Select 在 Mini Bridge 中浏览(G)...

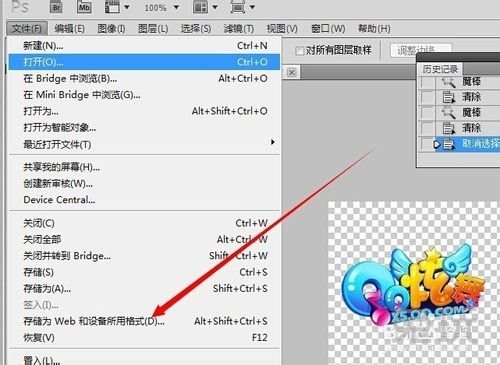pyautogui.click(x=144, y=95)
